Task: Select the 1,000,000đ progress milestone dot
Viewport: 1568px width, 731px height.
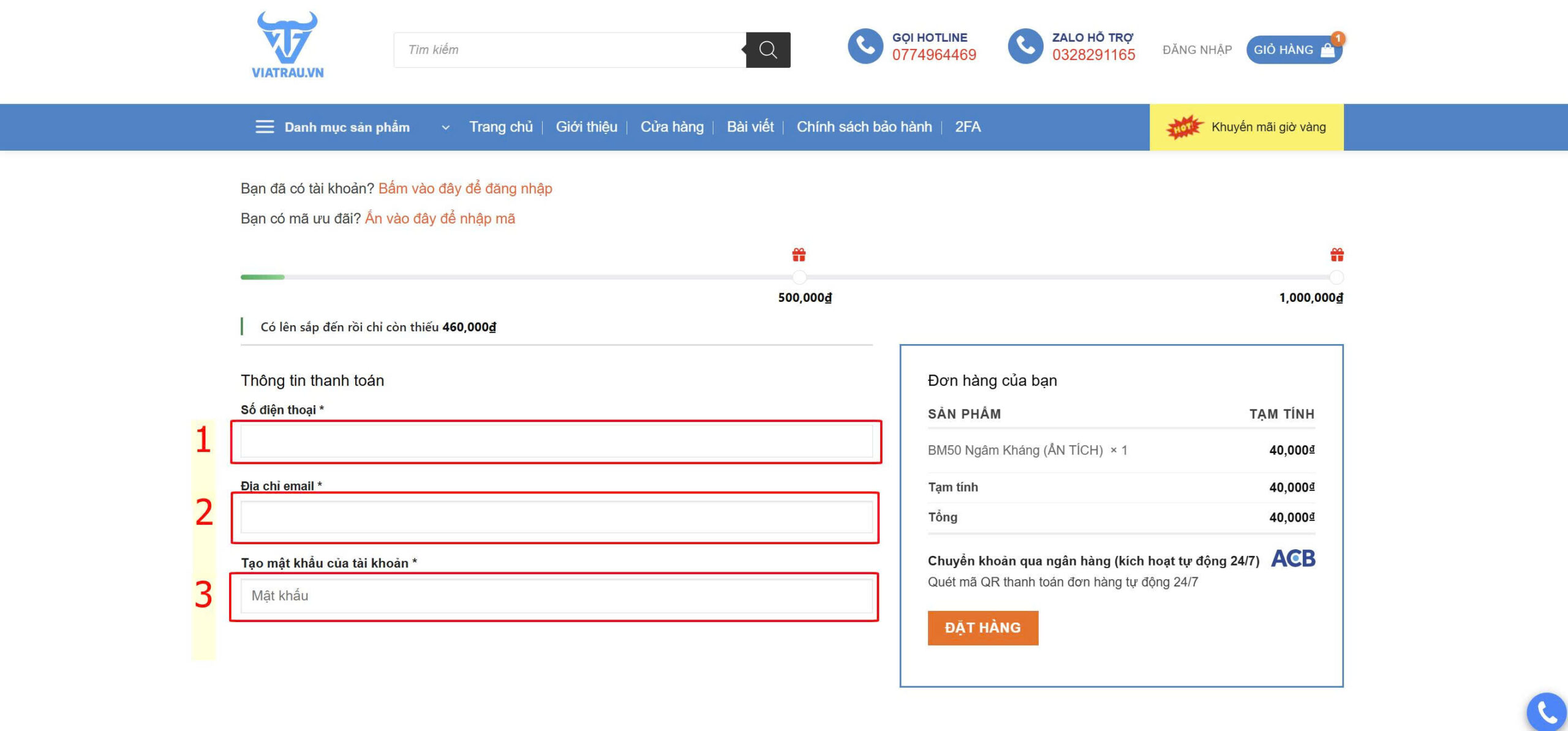Action: coord(1336,277)
